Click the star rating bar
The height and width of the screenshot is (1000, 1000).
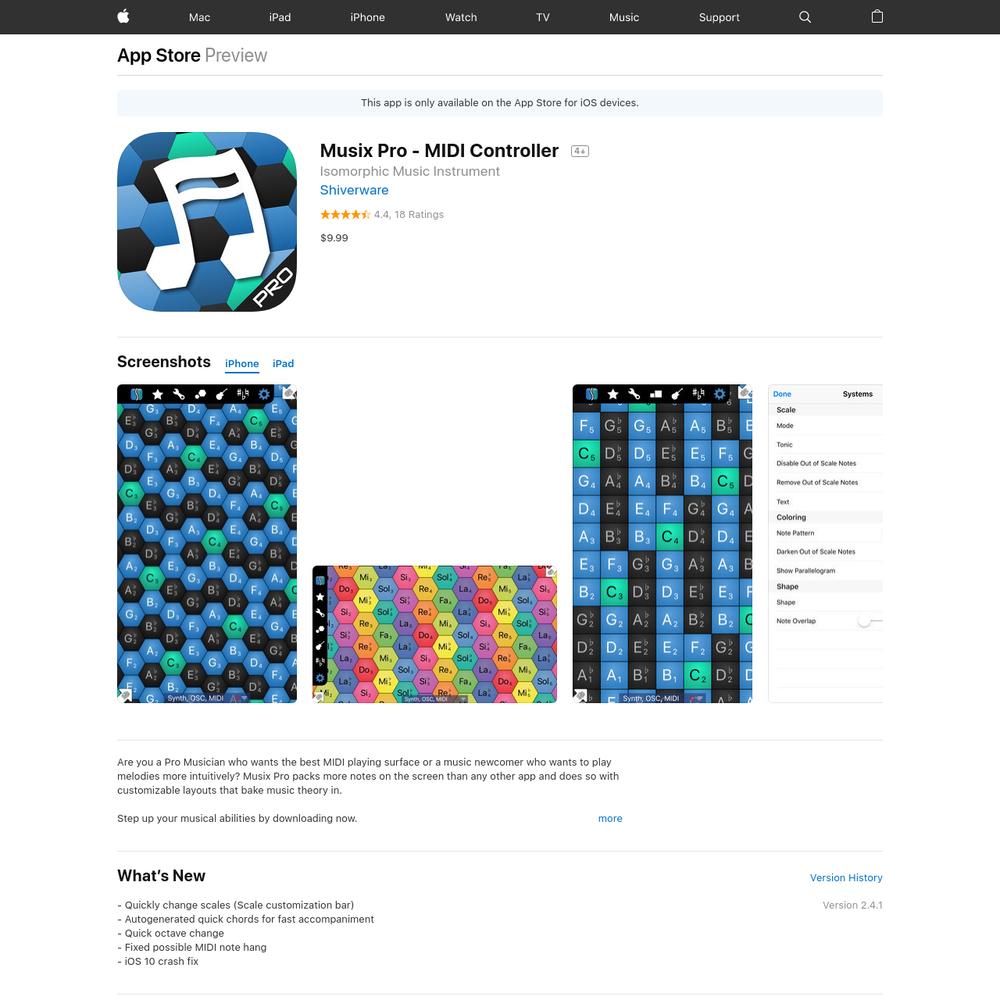(x=345, y=214)
